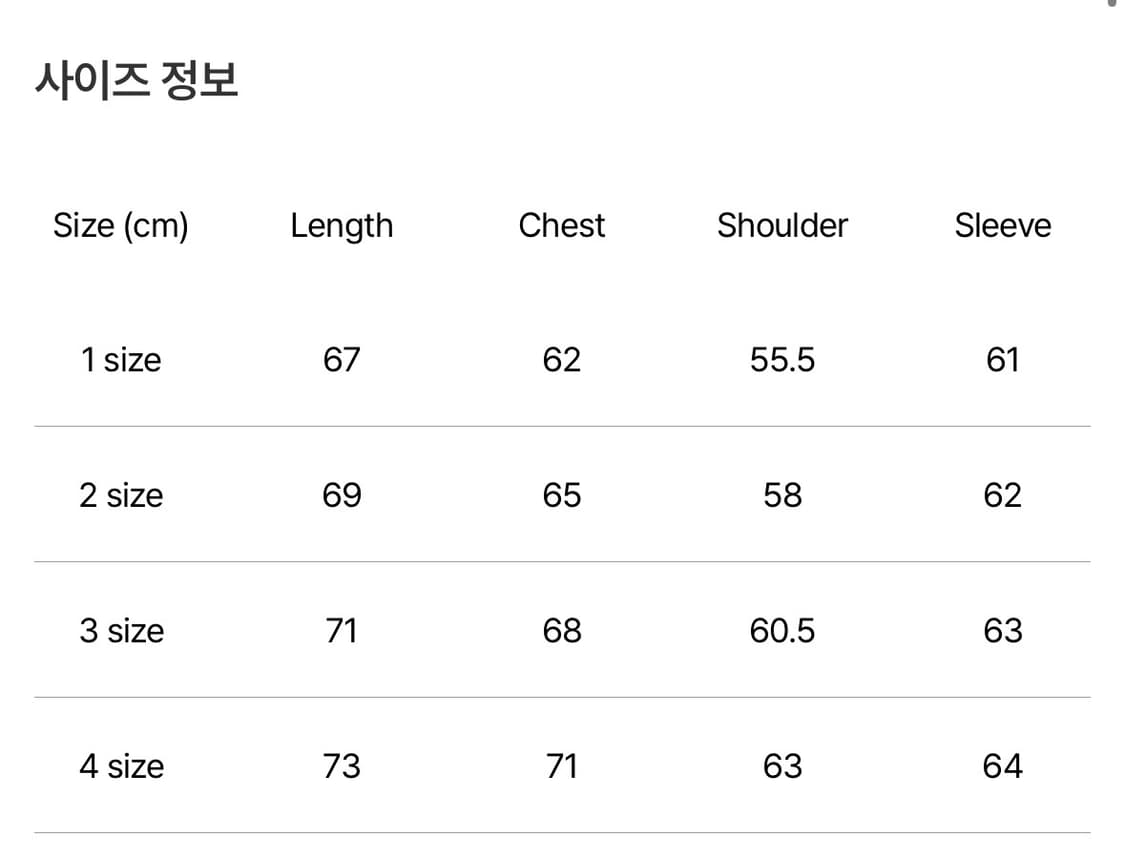Select the 2 size row label

(121, 495)
